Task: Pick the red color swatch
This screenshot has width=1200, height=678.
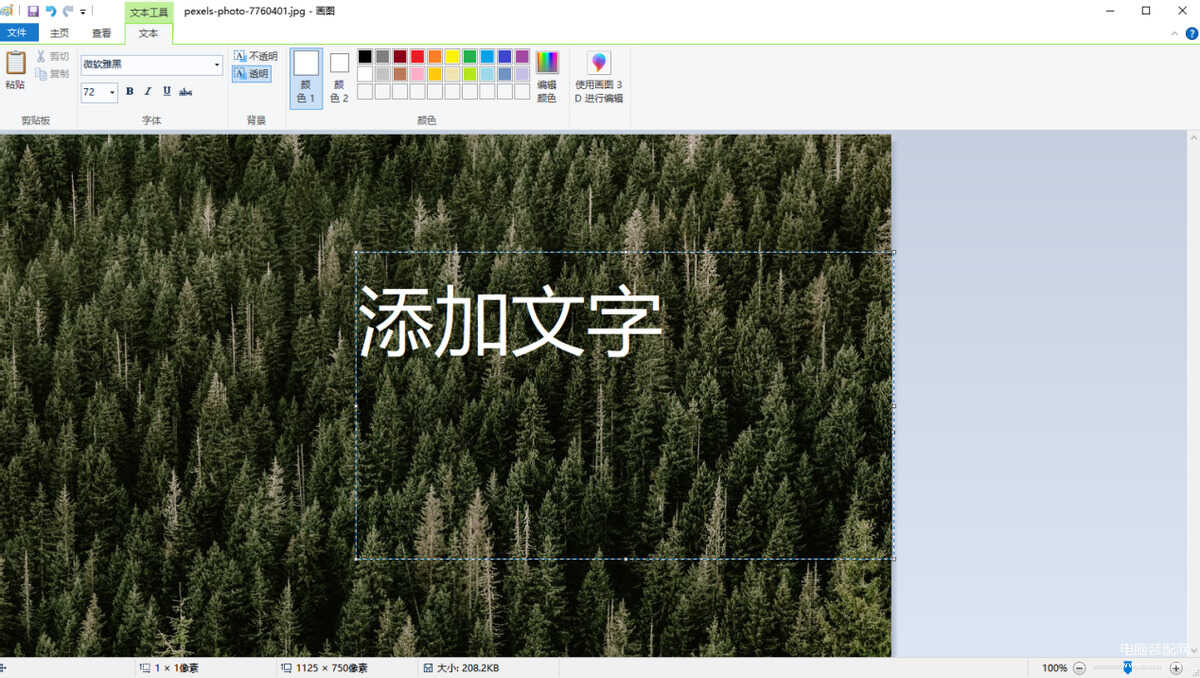Action: pos(417,57)
